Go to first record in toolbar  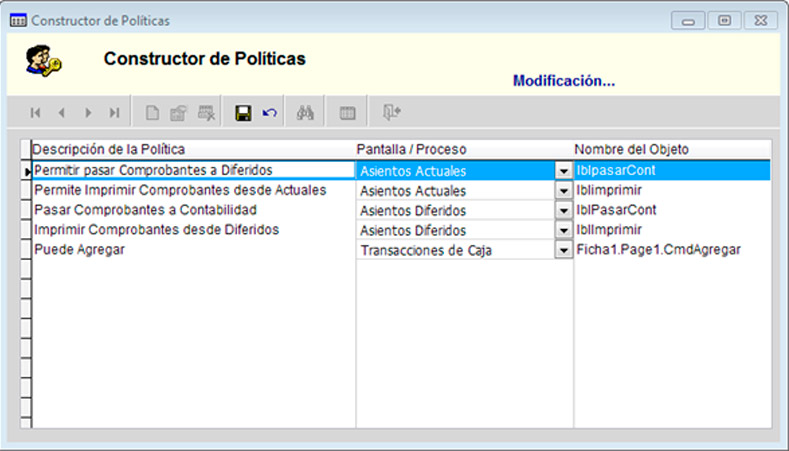[x=36, y=113]
